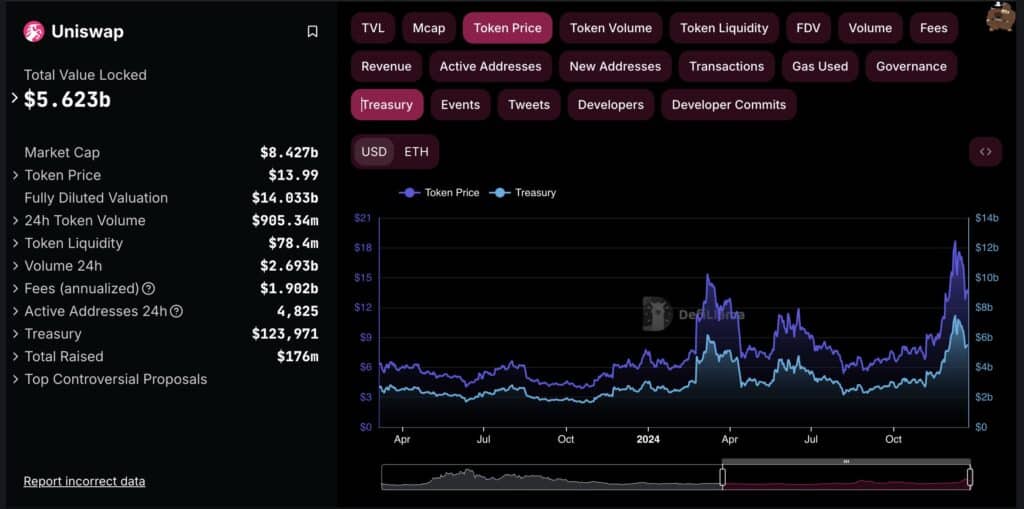
Task: Toggle the Mcap chart metric
Action: pos(429,28)
